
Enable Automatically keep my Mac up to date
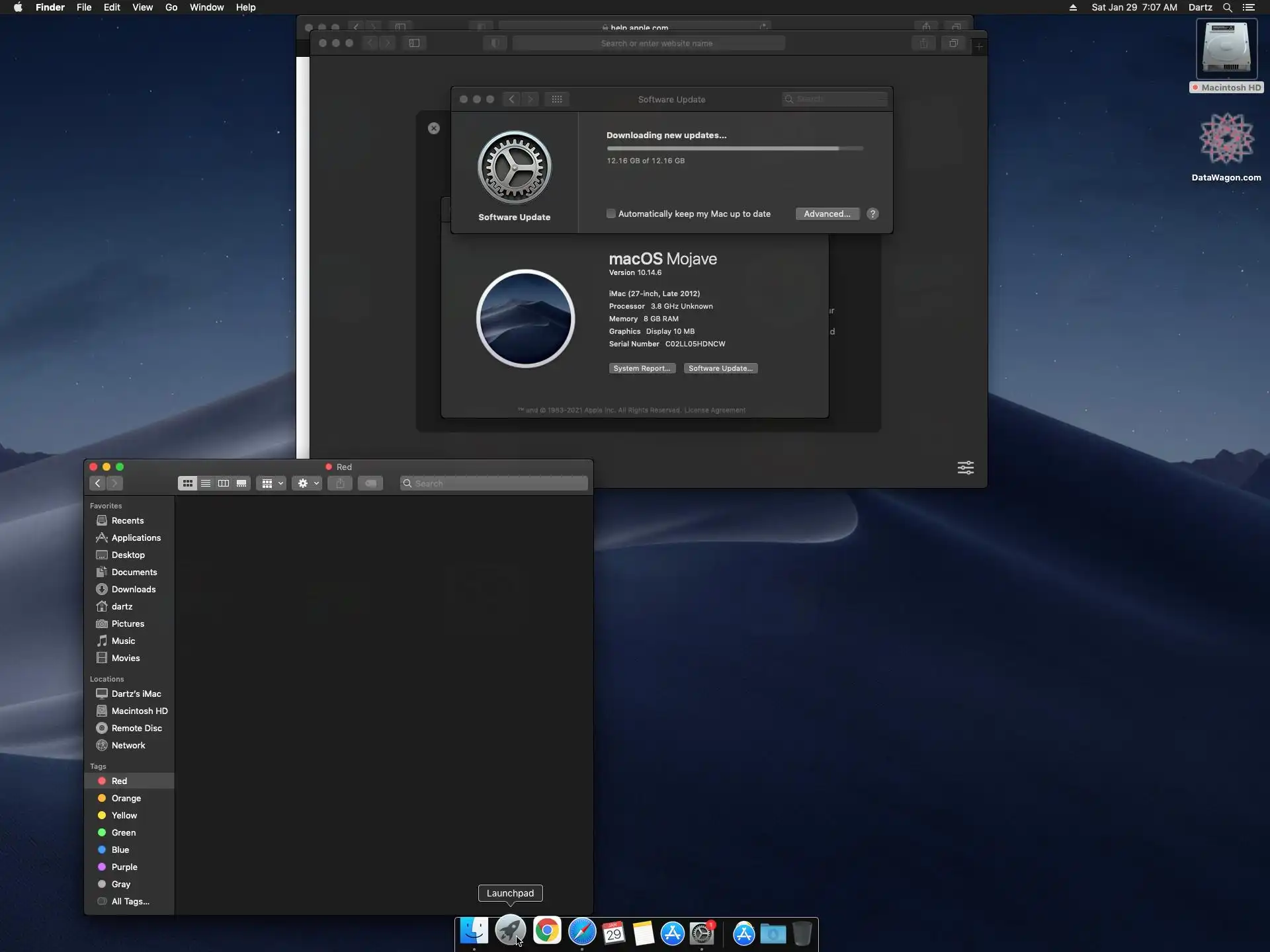(611, 214)
